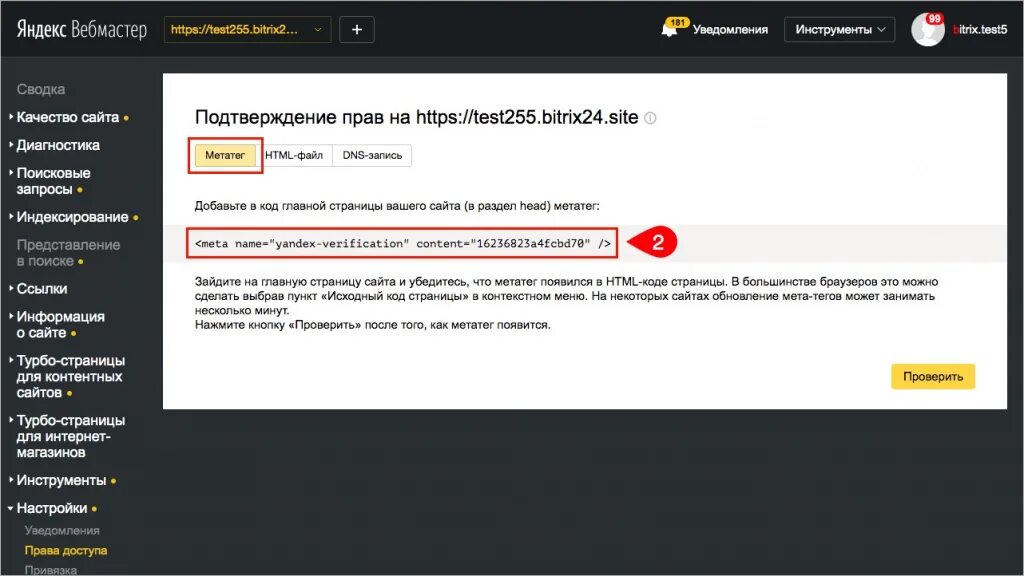Expand Информация о сайте section
Viewport: 1024px width, 576px height.
(61, 325)
